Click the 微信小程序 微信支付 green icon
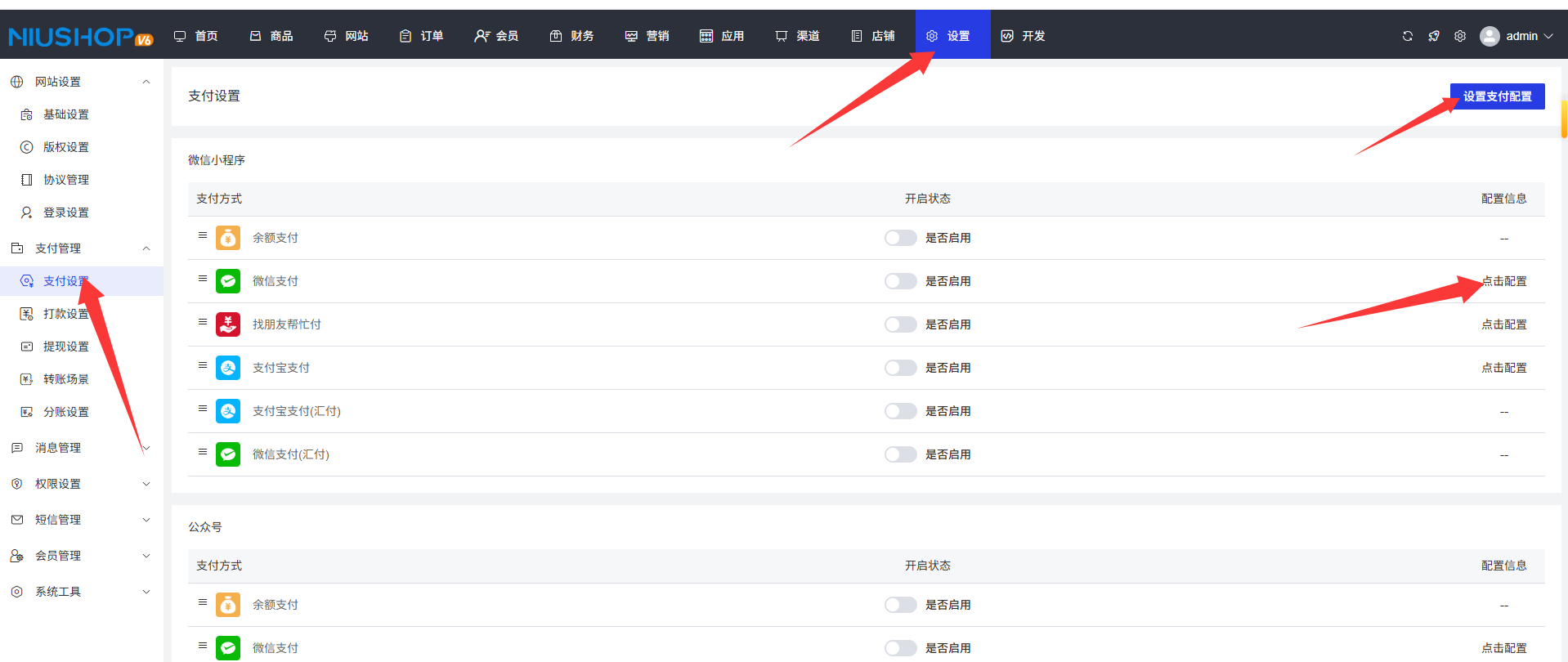 (228, 281)
